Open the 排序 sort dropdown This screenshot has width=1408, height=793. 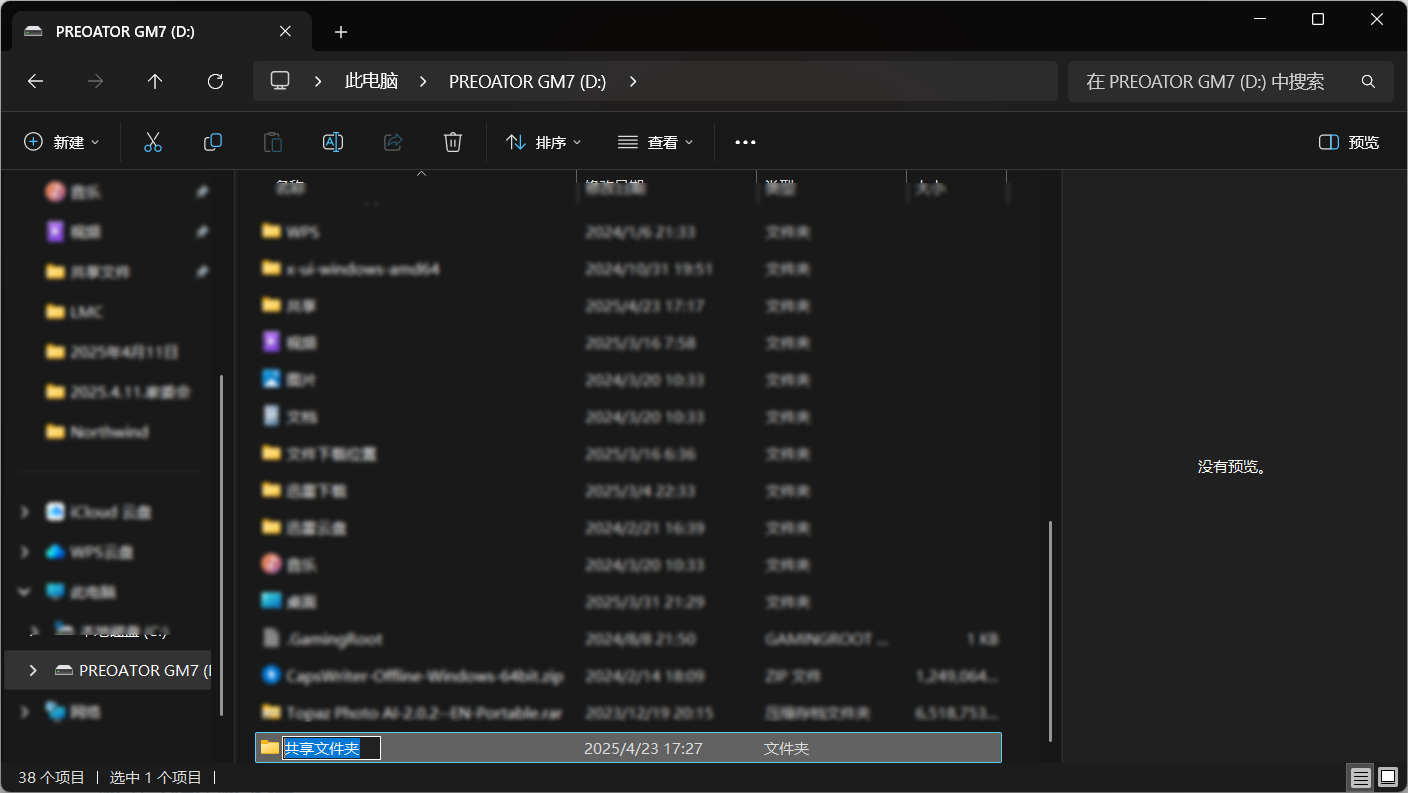coord(544,142)
